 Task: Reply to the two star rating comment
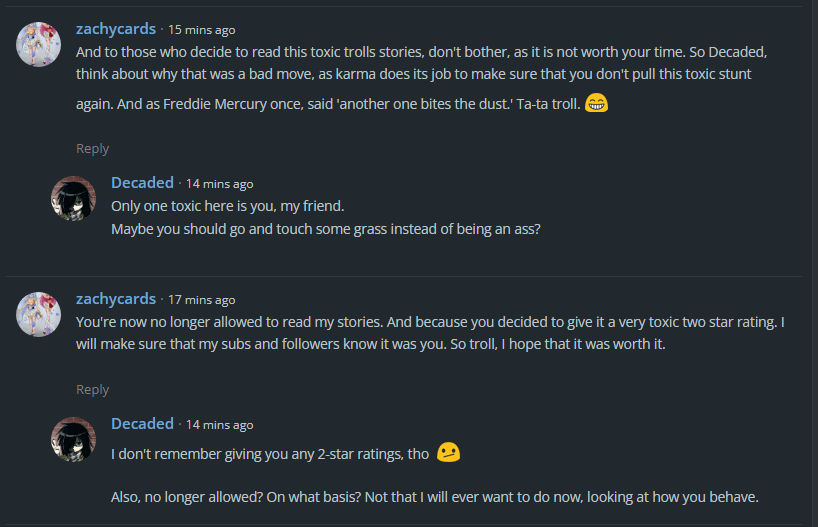click(93, 389)
